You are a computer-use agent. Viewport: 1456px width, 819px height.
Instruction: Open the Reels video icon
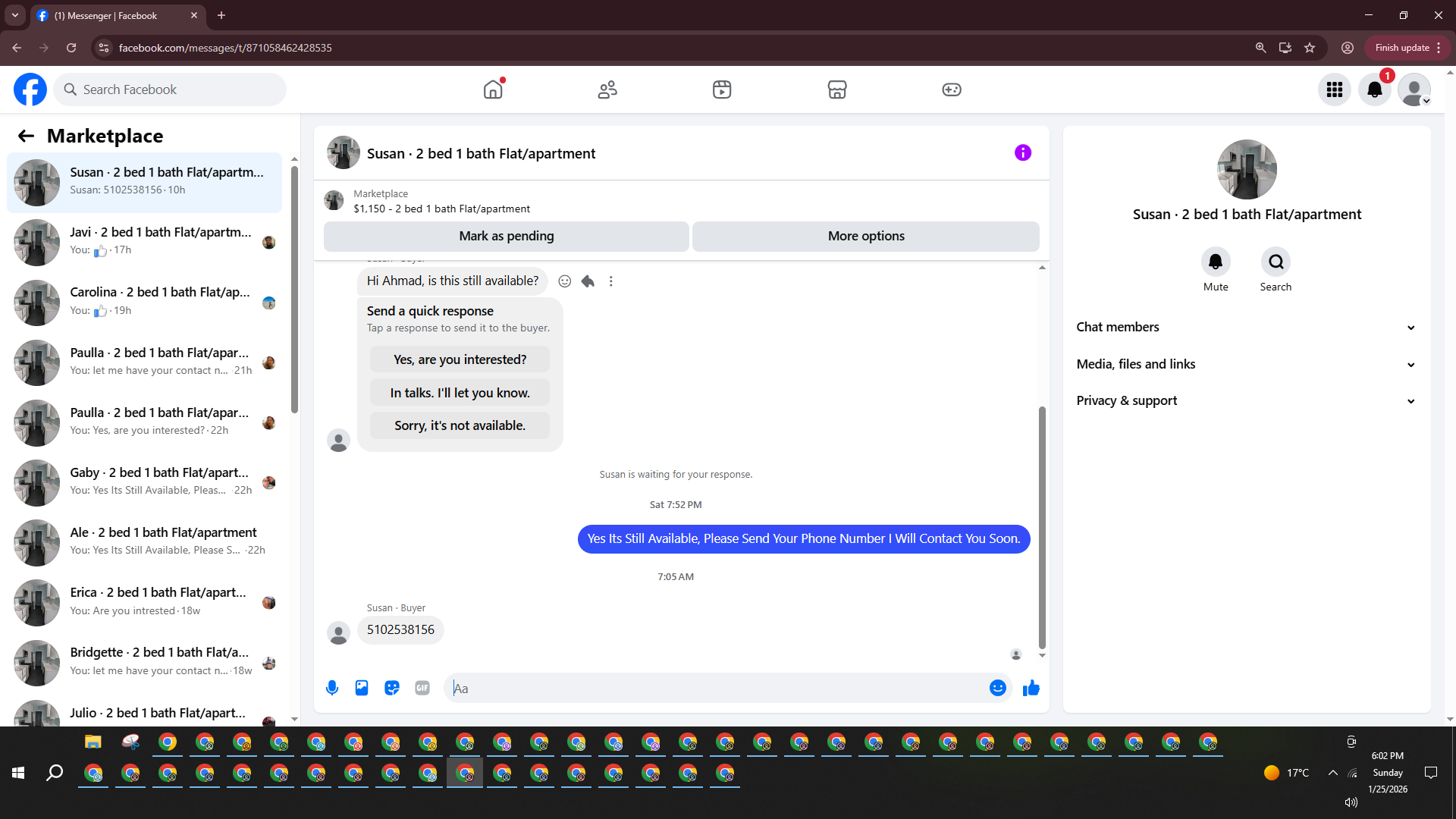(x=722, y=89)
